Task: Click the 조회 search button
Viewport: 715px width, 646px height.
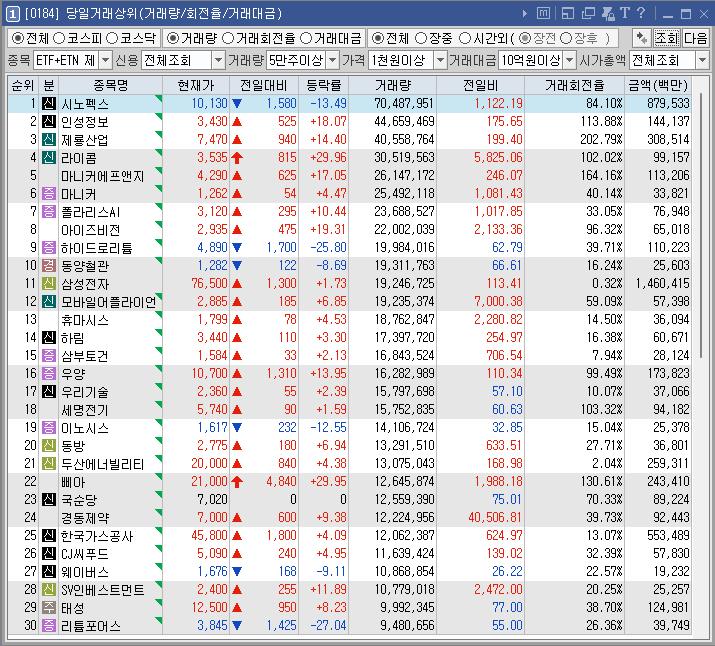Action: (666, 38)
